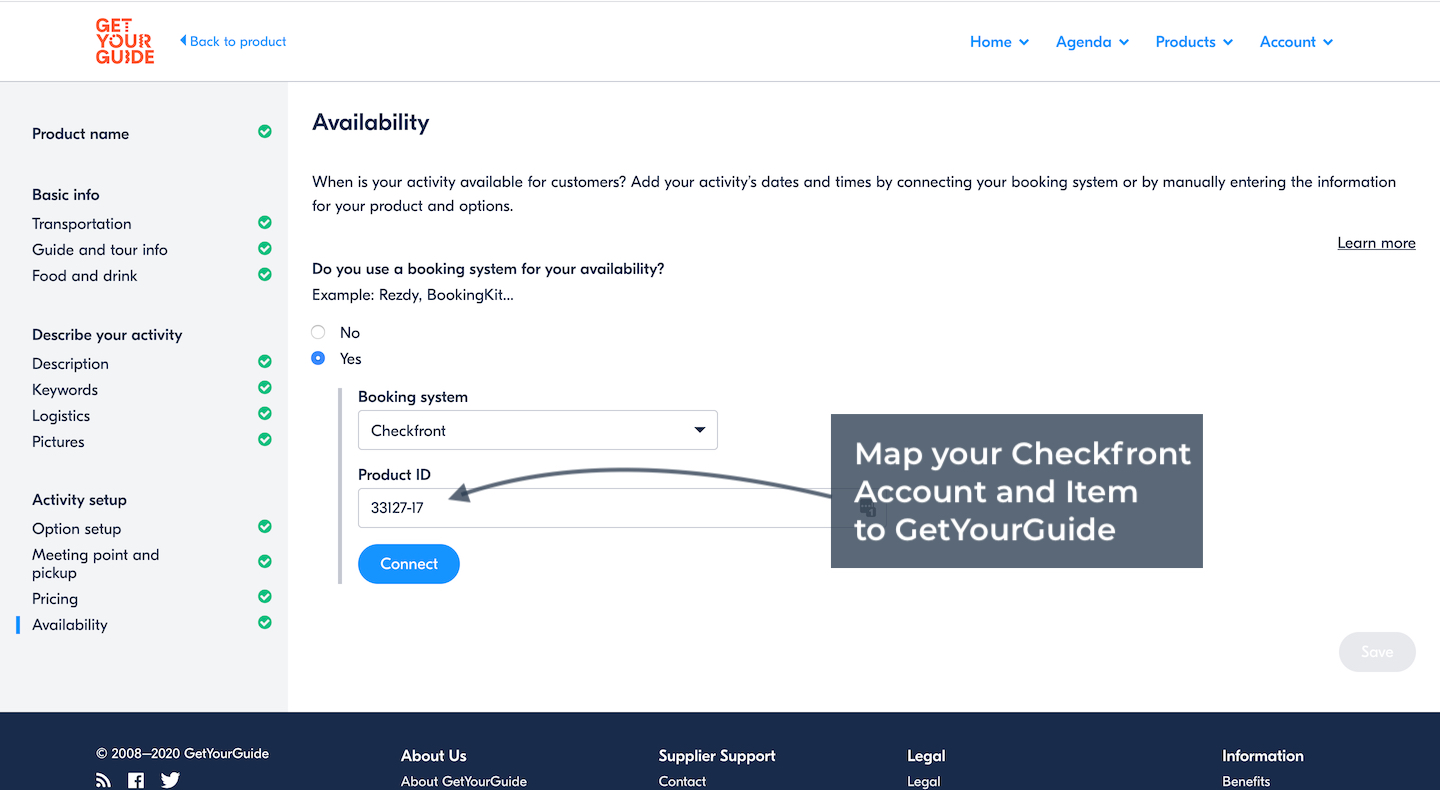Viewport: 1440px width, 790px height.
Task: Click green checkmark beside Guide and tour info
Action: (265, 248)
